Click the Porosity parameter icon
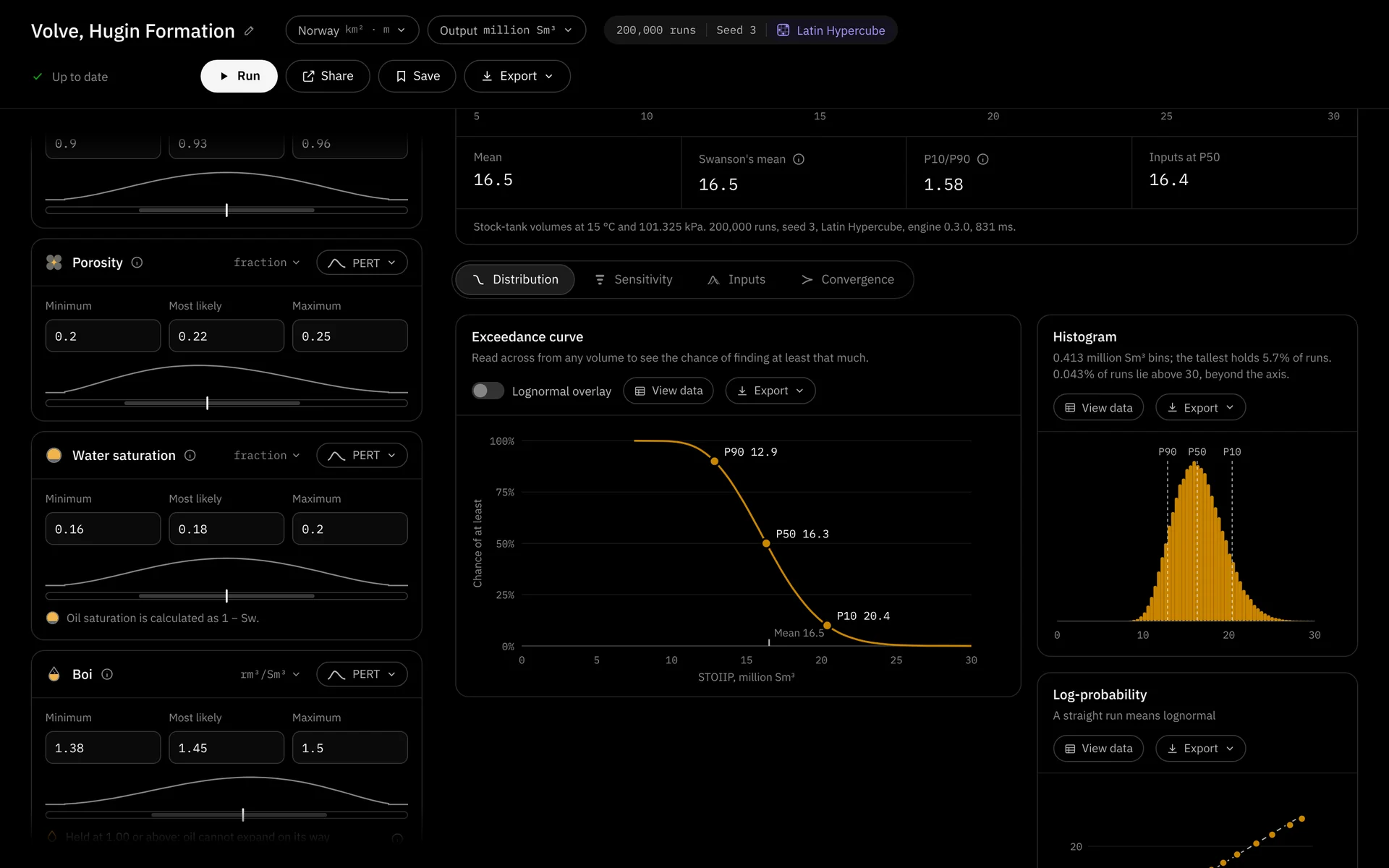Image resolution: width=1389 pixels, height=868 pixels. coord(54,263)
